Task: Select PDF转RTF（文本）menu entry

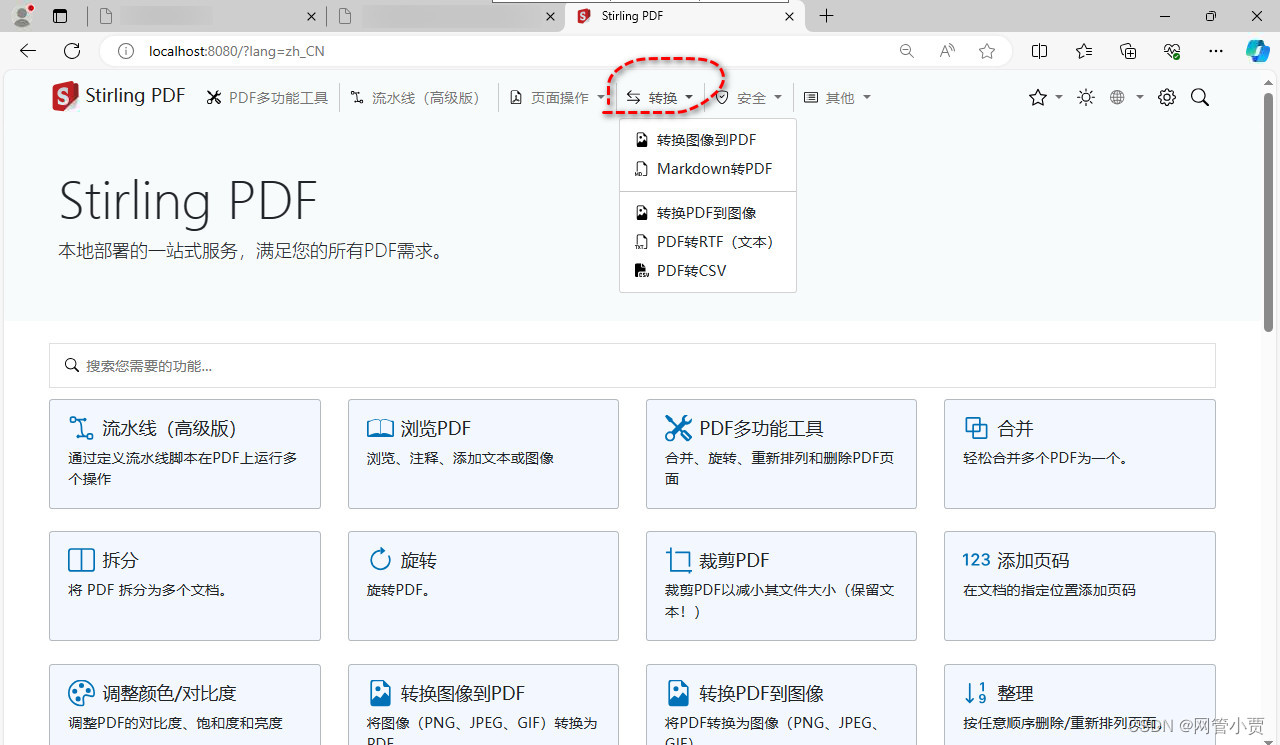Action: [x=708, y=242]
